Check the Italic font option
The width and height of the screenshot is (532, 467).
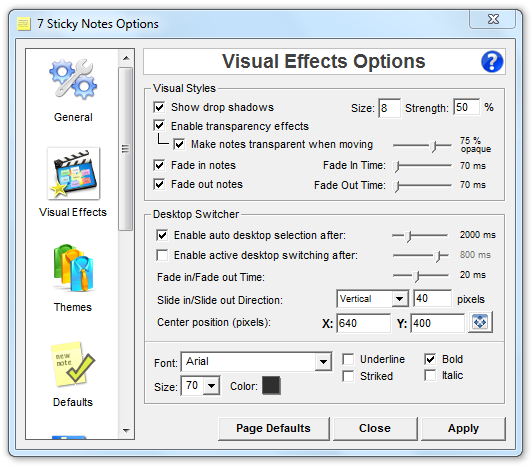pyautogui.click(x=430, y=375)
